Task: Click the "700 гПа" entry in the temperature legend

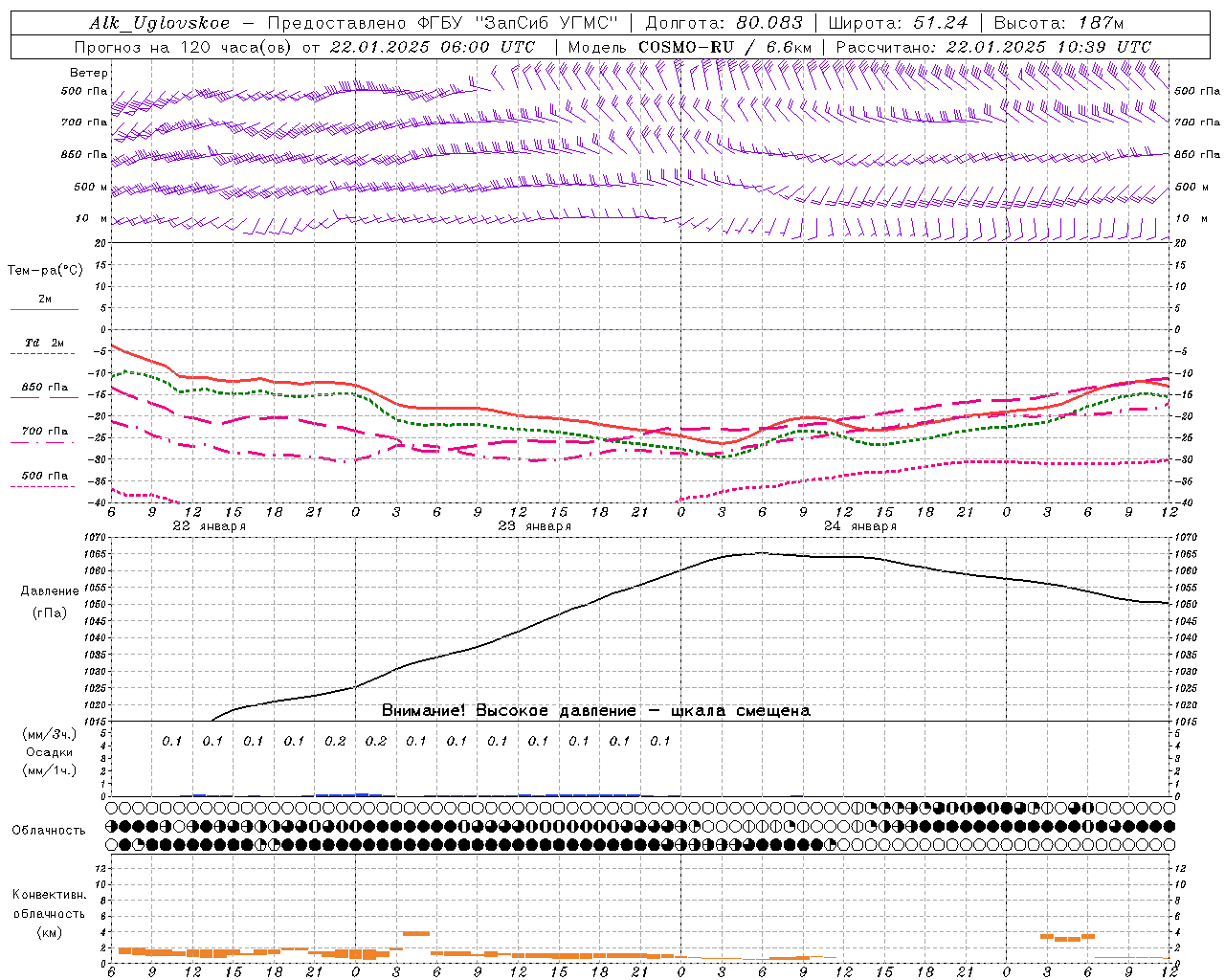Action: point(44,432)
